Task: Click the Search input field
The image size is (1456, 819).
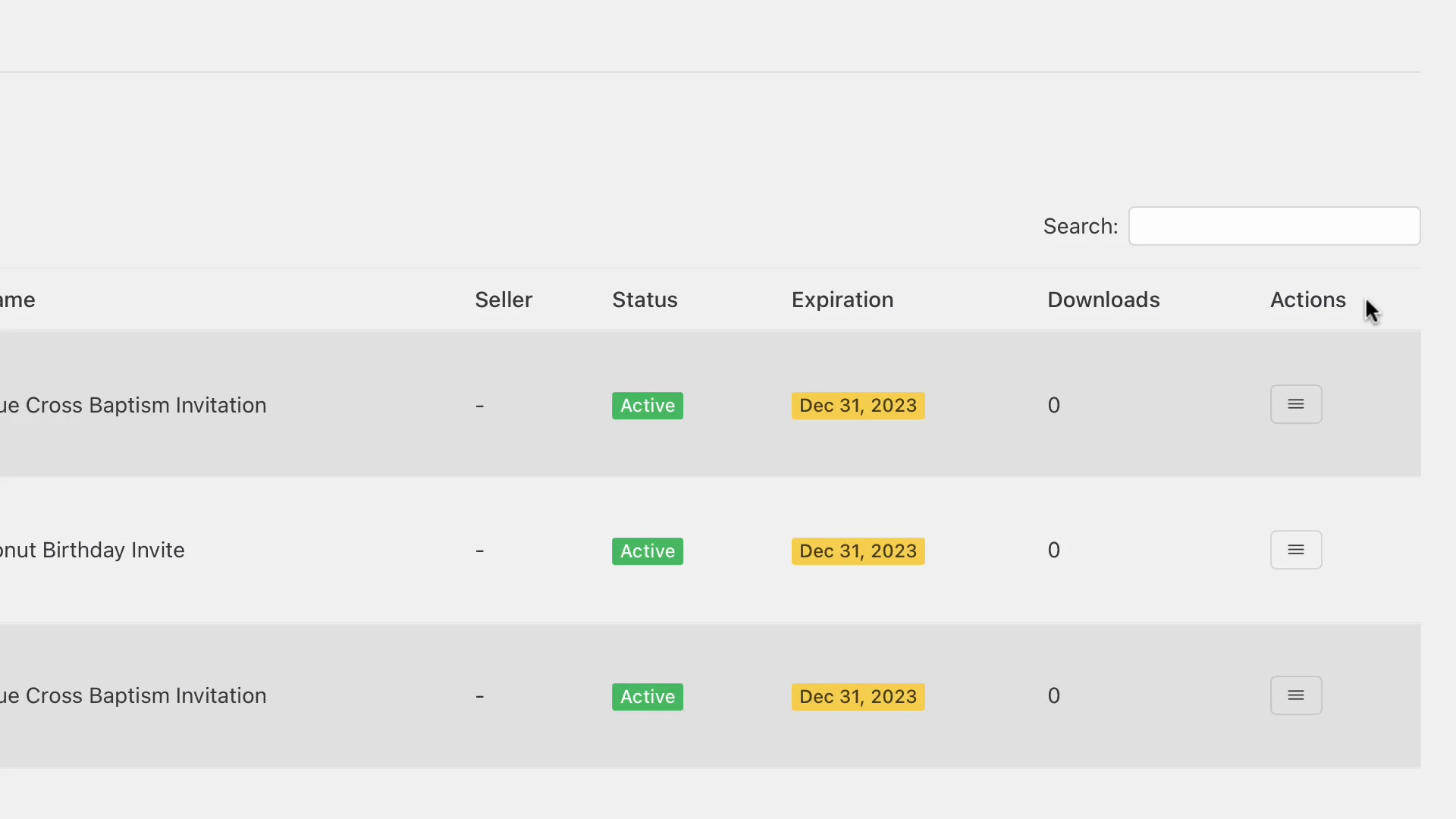Action: tap(1274, 226)
